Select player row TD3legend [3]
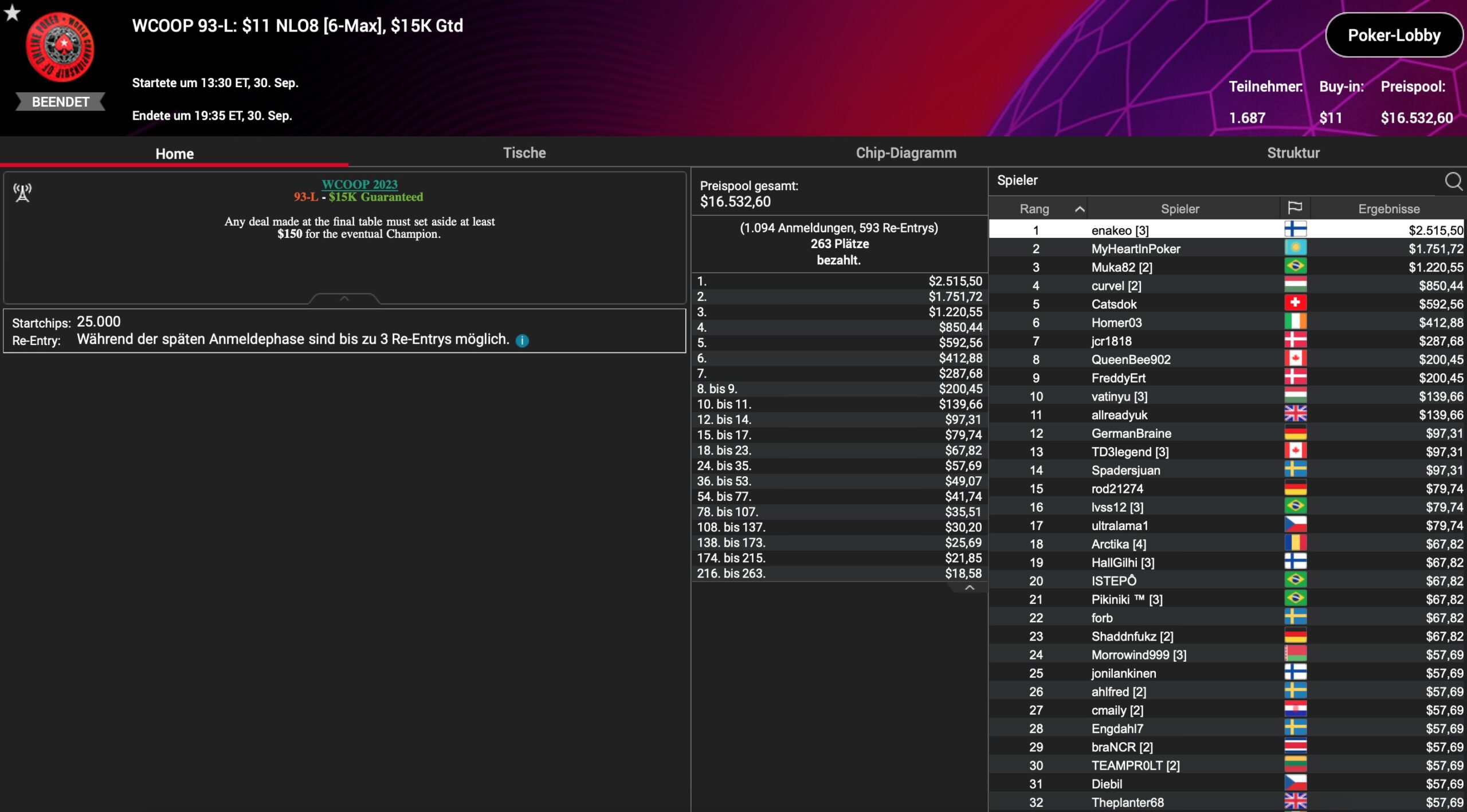This screenshot has width=1467, height=812. (x=1226, y=452)
